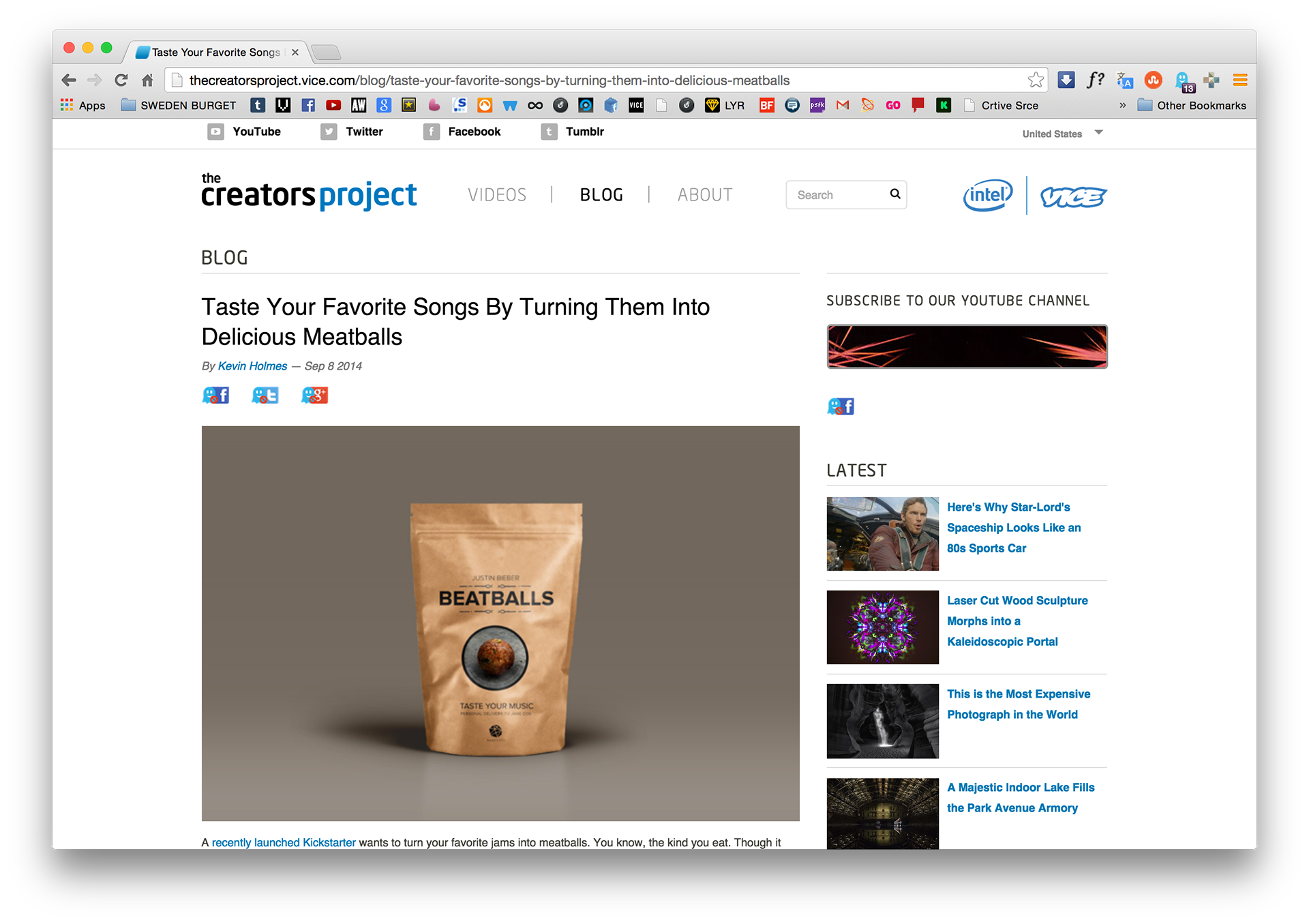Screen dimensions: 1309x924
Task: Open the AW bookmark icon
Action: tap(359, 105)
